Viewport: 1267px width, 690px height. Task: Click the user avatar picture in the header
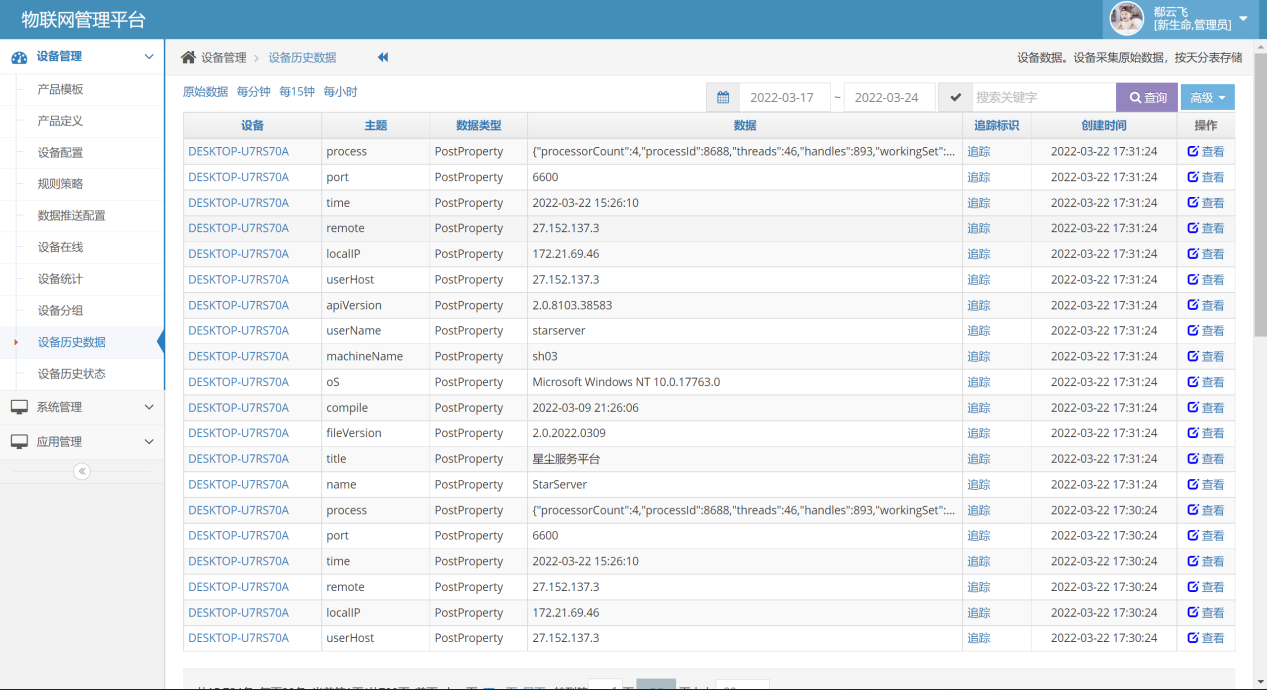(1127, 18)
